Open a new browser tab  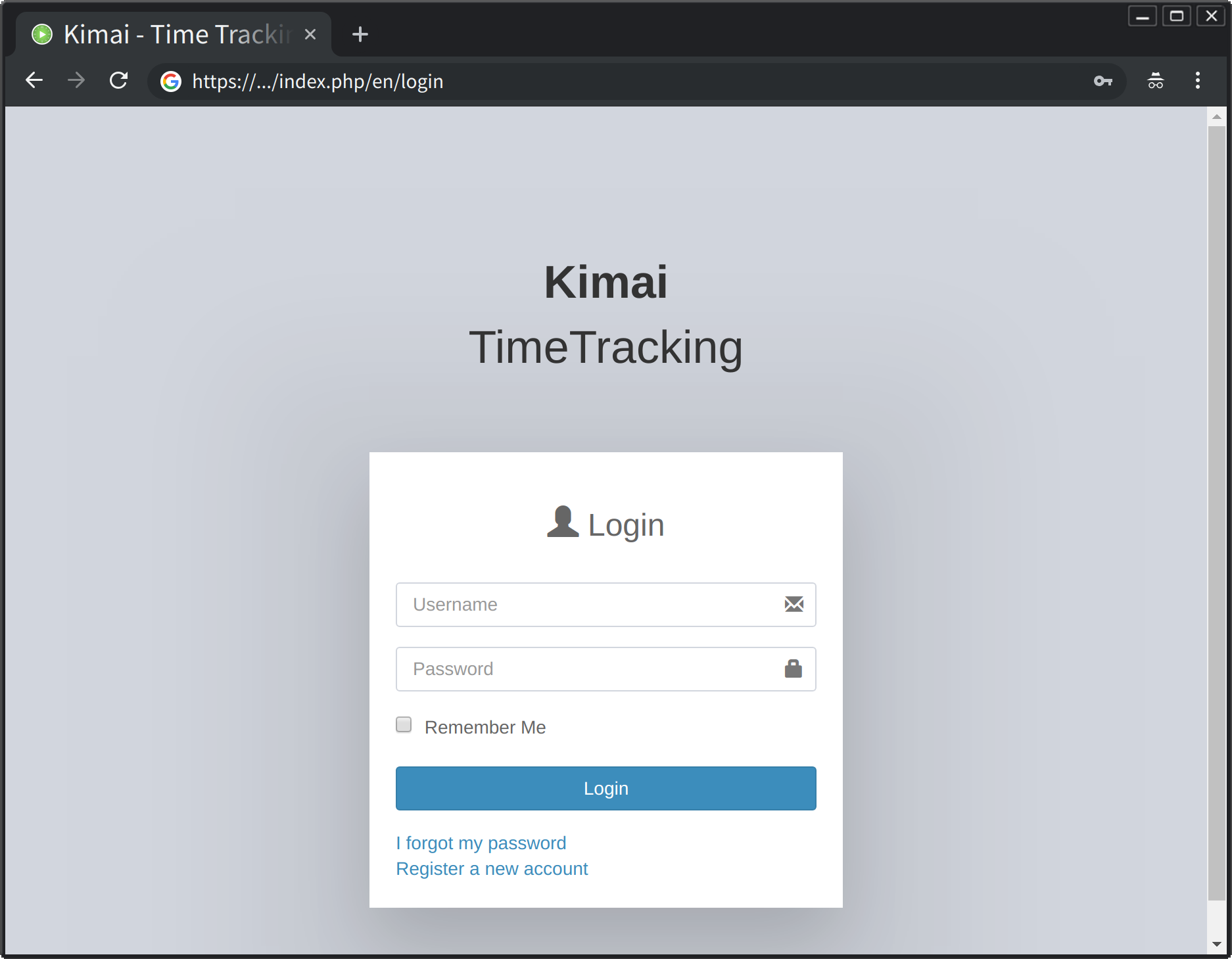pyautogui.click(x=359, y=34)
